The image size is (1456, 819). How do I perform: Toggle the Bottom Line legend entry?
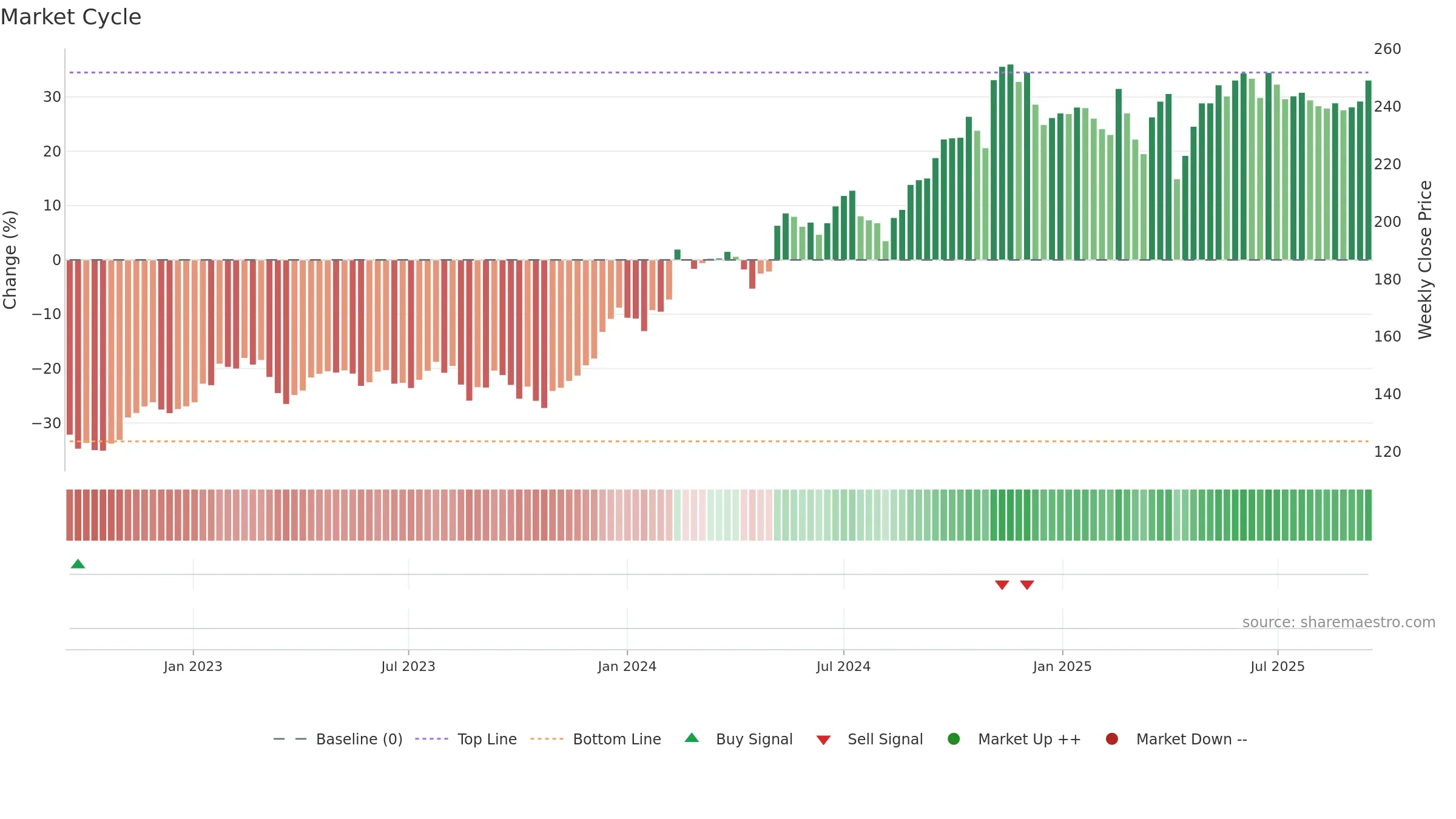pyautogui.click(x=596, y=739)
